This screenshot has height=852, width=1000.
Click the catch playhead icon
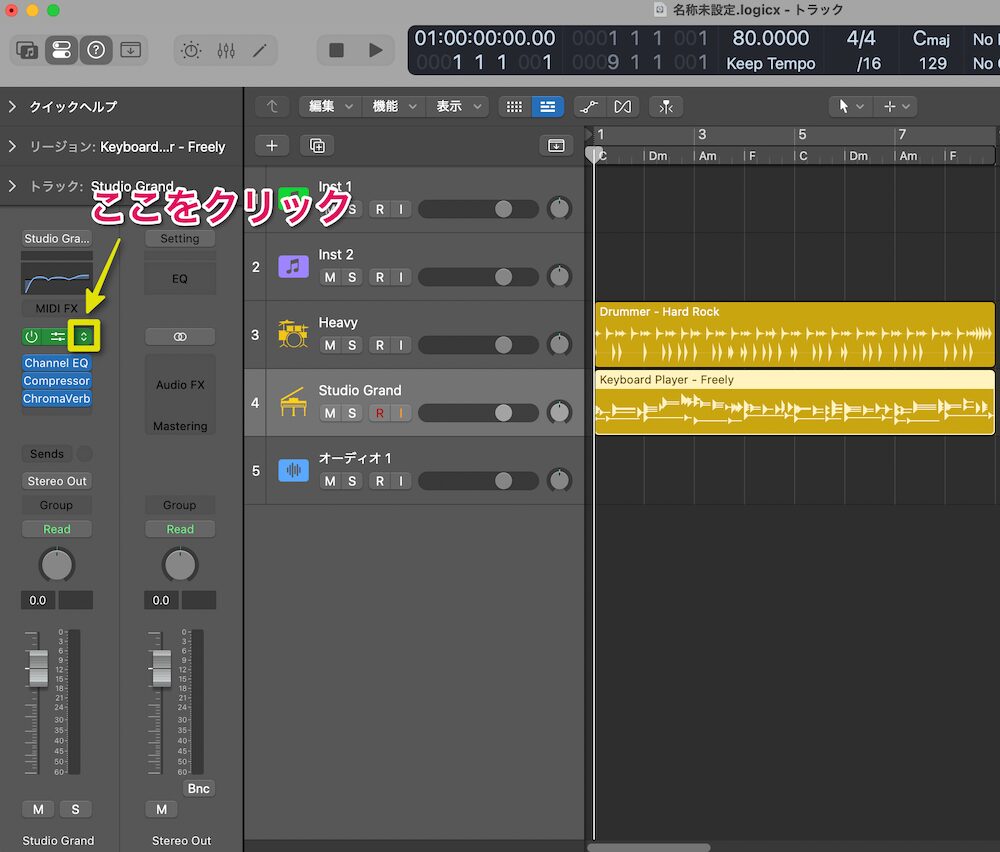pos(666,106)
